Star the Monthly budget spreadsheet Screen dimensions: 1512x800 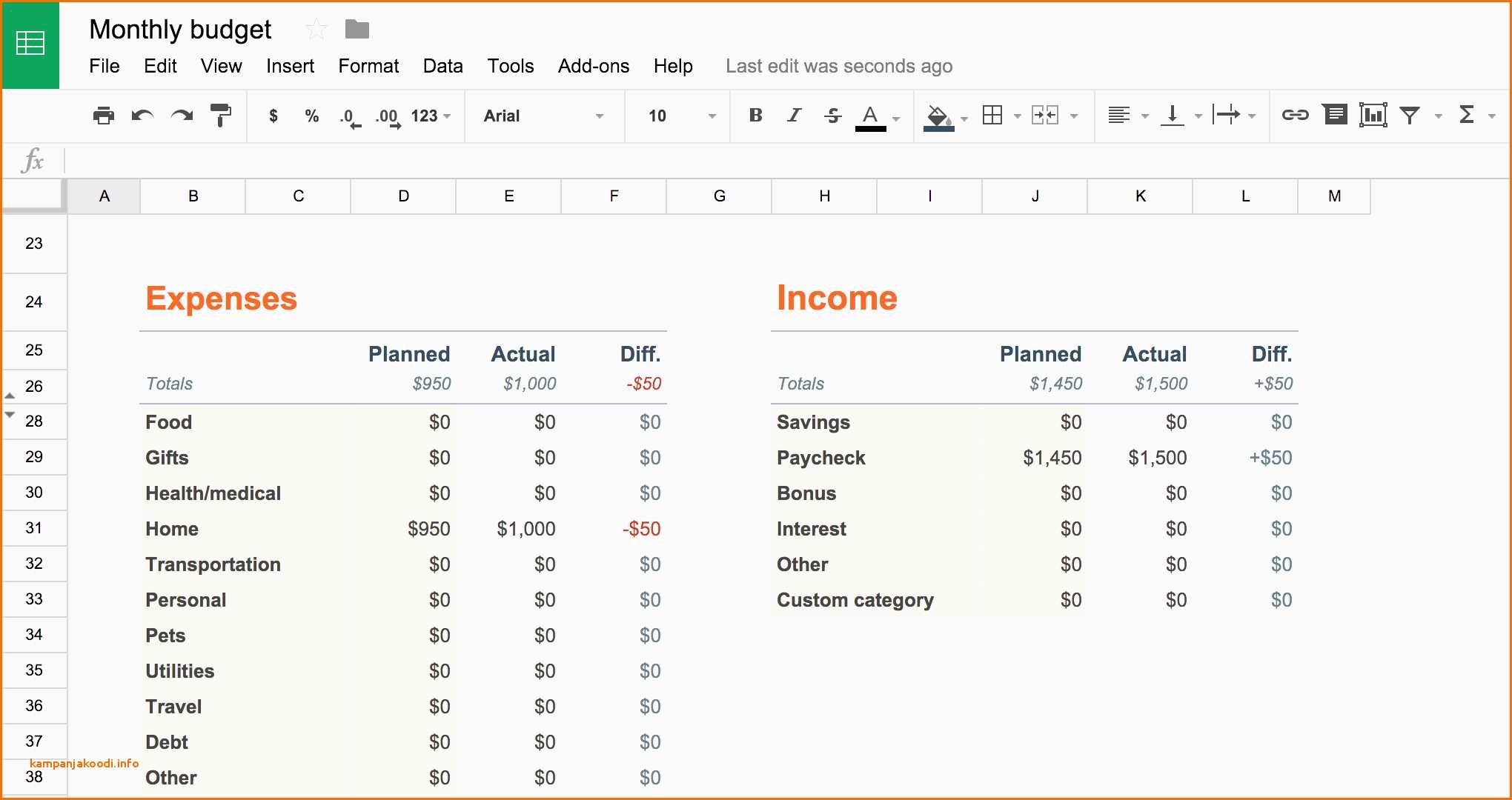click(316, 29)
